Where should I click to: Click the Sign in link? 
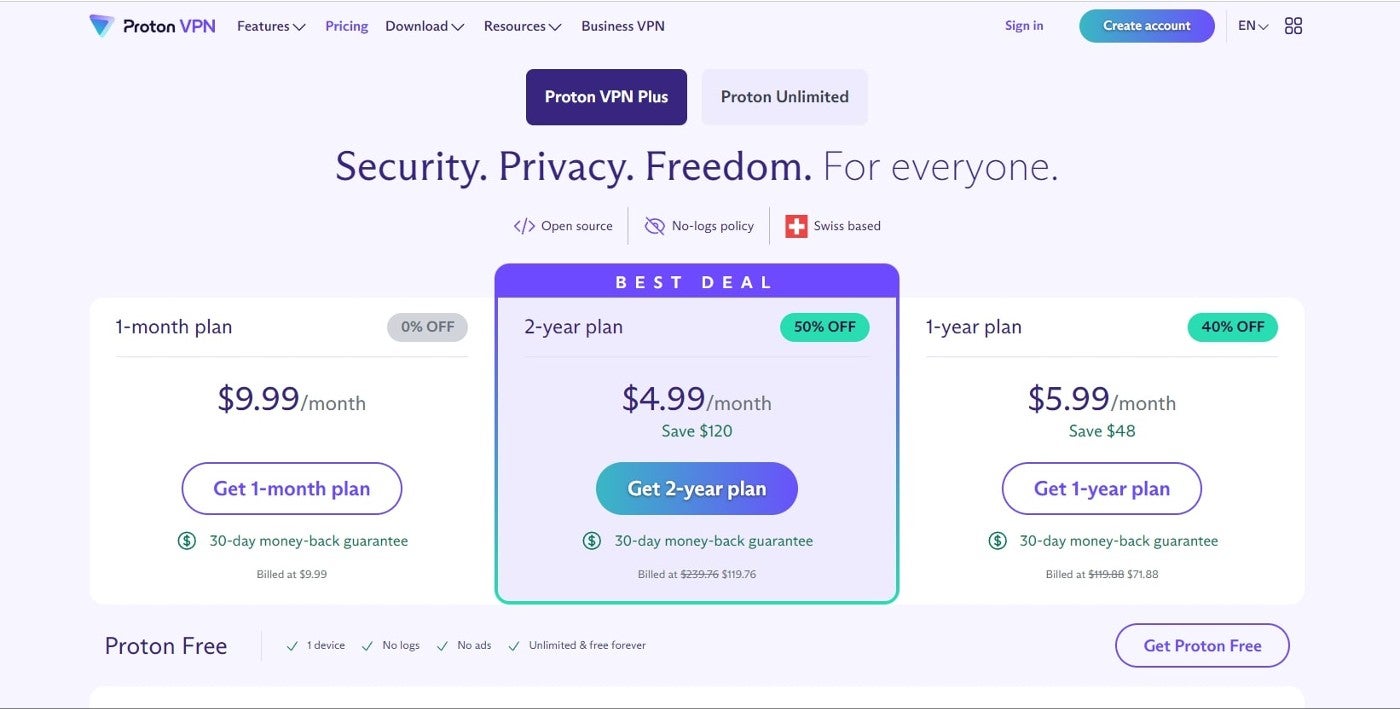pyautogui.click(x=1024, y=26)
